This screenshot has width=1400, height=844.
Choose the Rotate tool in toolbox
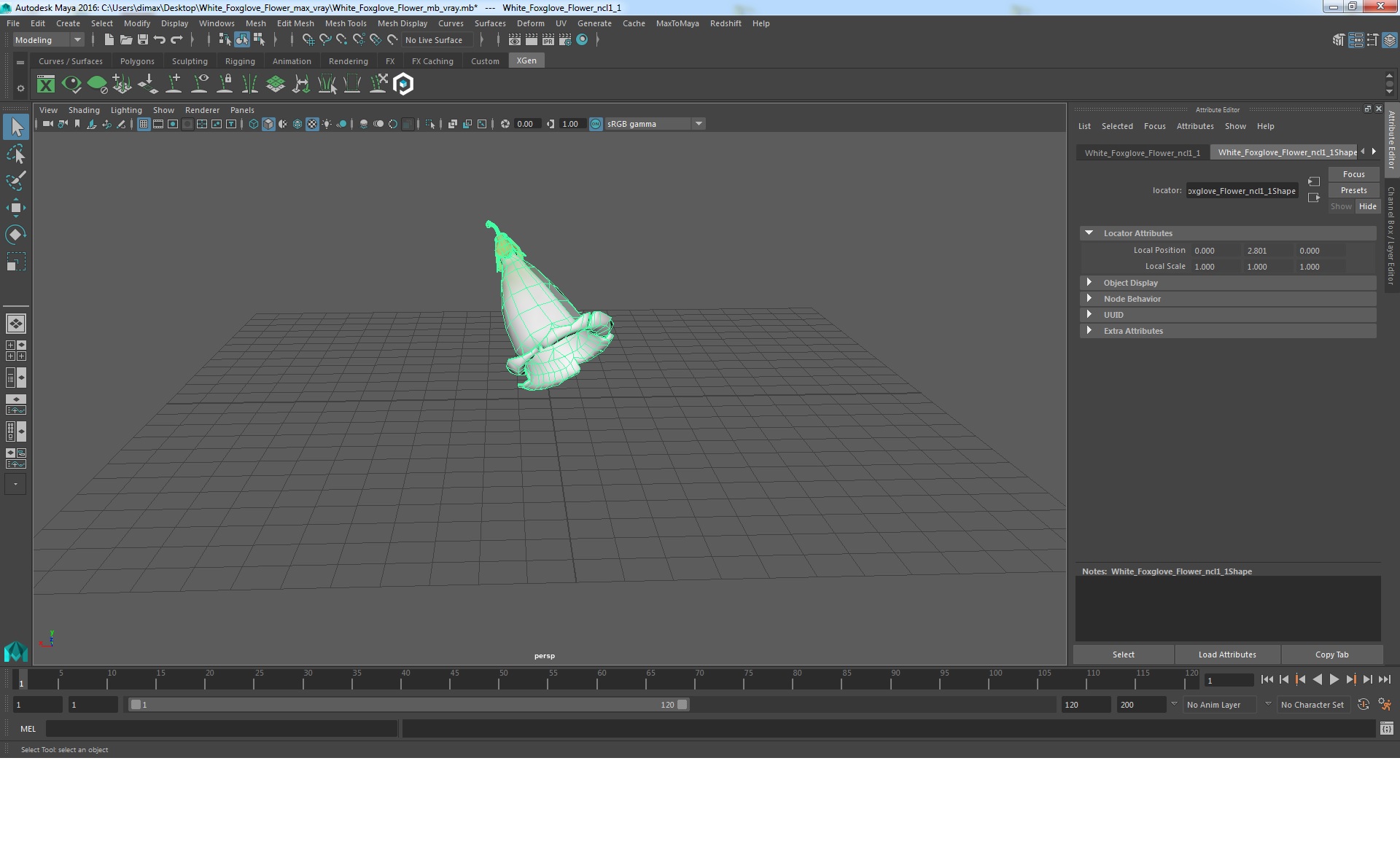(16, 234)
